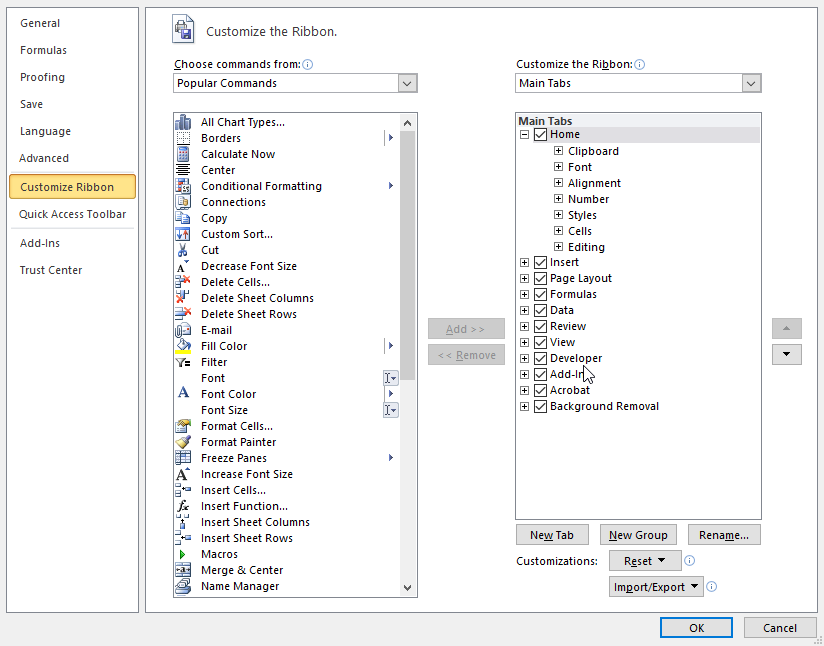The image size is (824, 646).
Task: Open the Import/Export dropdown button
Action: point(656,587)
